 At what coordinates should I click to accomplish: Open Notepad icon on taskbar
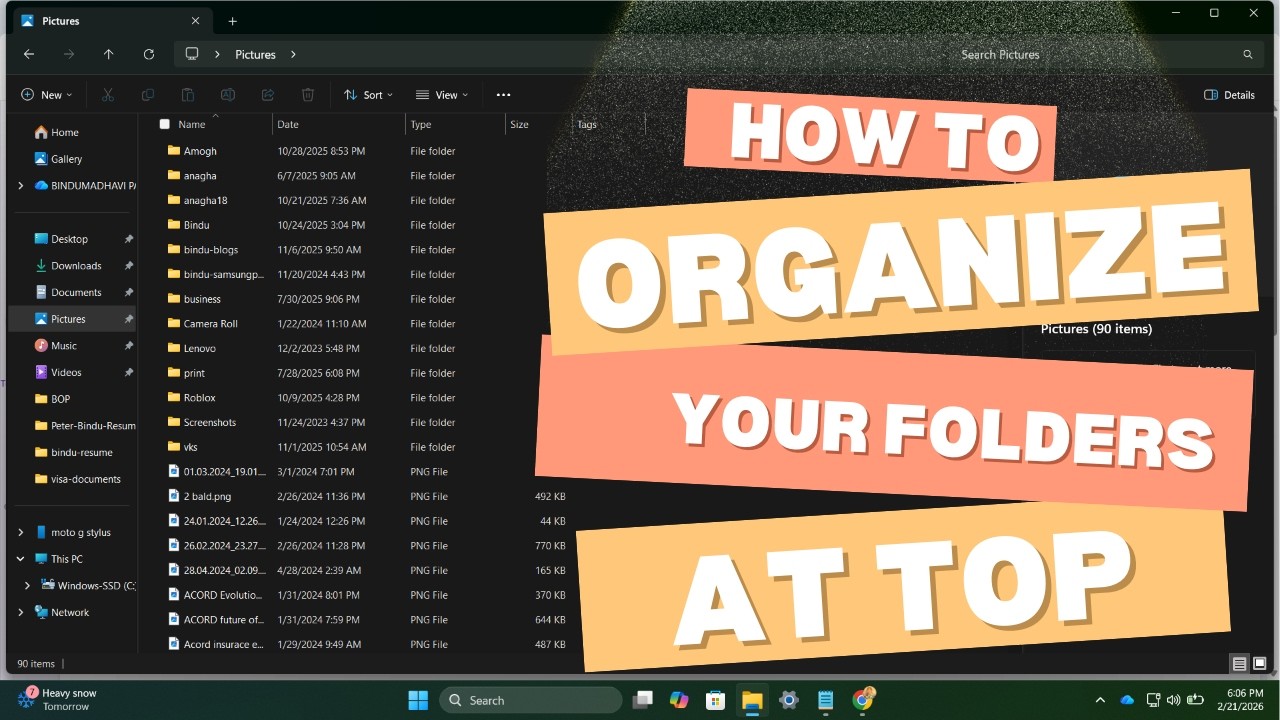(826, 700)
